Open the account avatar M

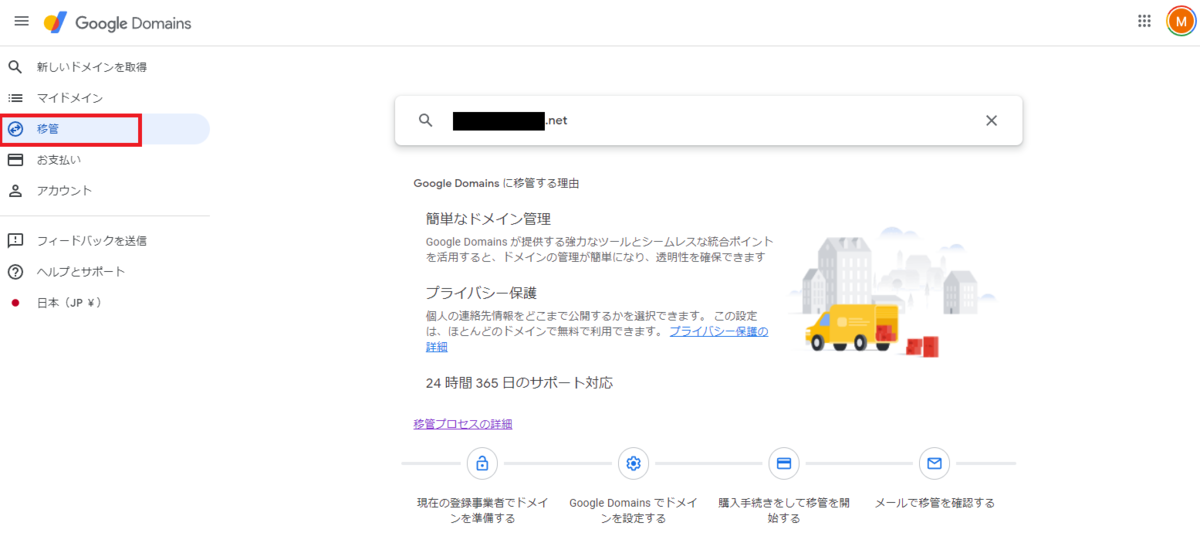tap(1180, 21)
